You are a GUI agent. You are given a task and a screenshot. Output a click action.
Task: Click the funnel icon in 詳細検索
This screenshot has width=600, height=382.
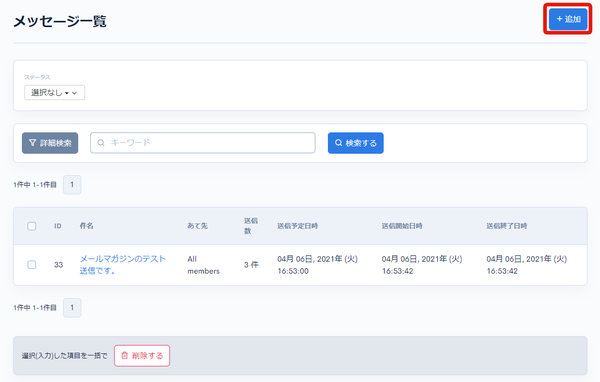pyautogui.click(x=33, y=143)
